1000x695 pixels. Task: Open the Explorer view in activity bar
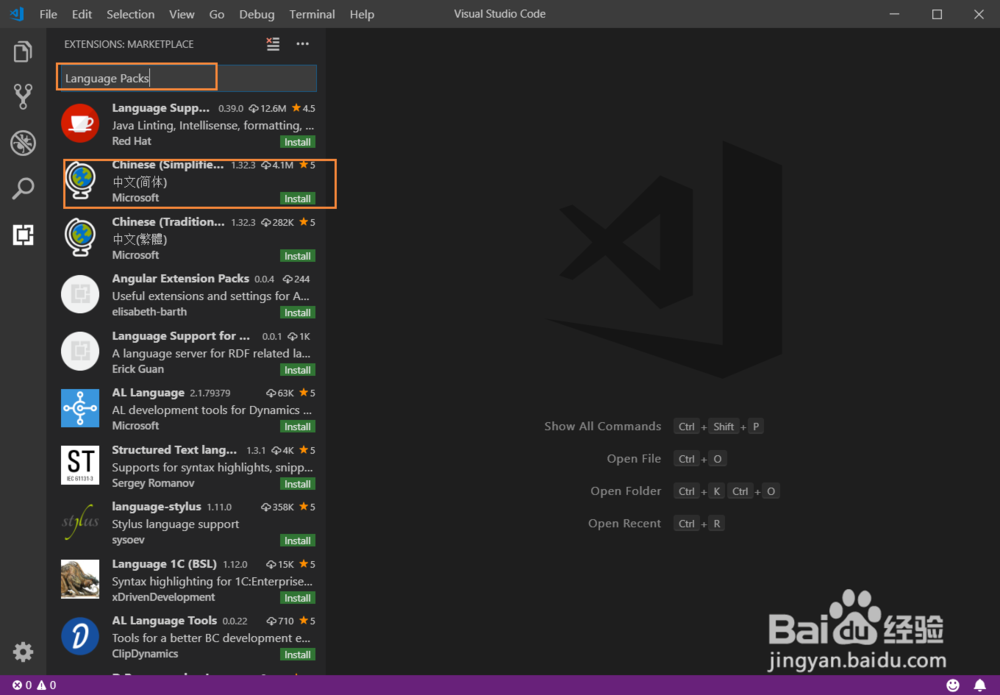(23, 52)
